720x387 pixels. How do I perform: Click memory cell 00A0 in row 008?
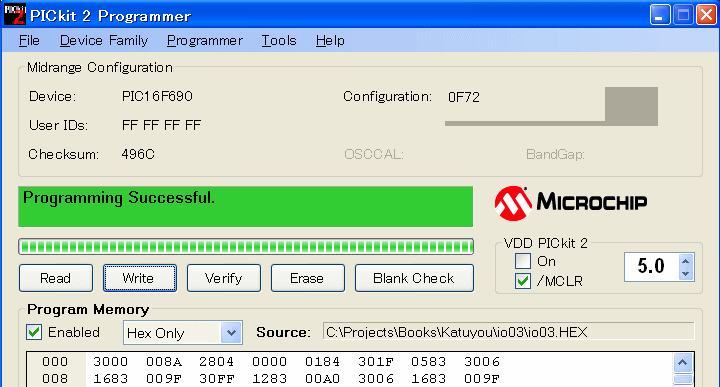pyautogui.click(x=322, y=379)
